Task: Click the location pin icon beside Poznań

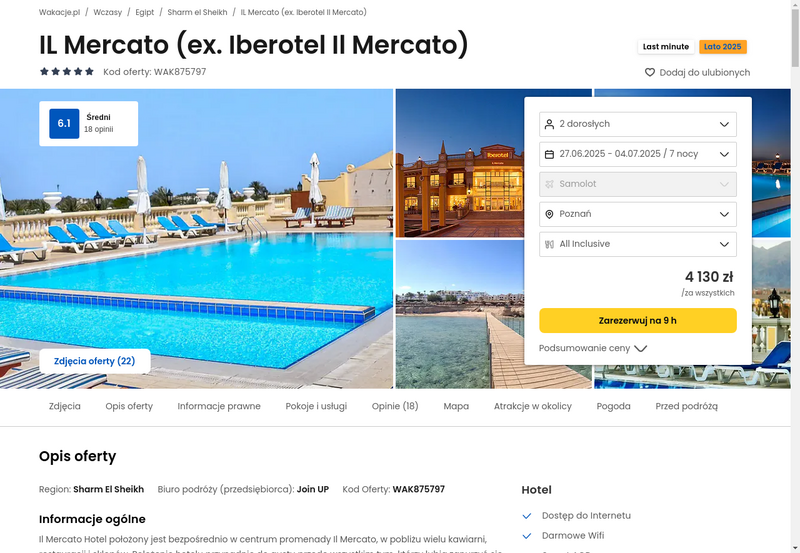Action: pos(549,214)
